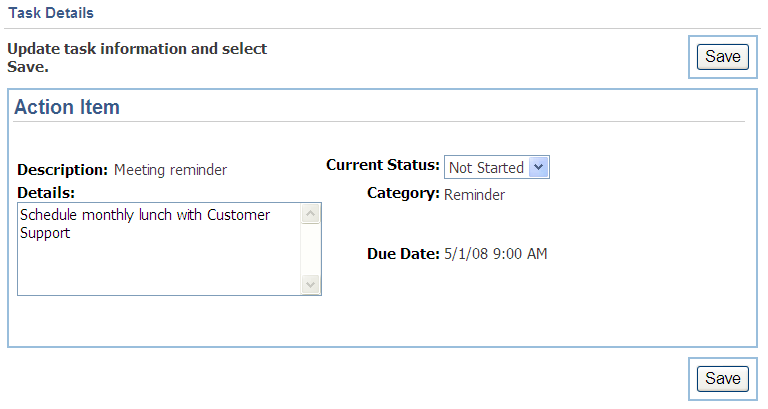Click the 5/1/08 9:00 AM due date value
This screenshot has height=409, width=768.
[x=496, y=254]
